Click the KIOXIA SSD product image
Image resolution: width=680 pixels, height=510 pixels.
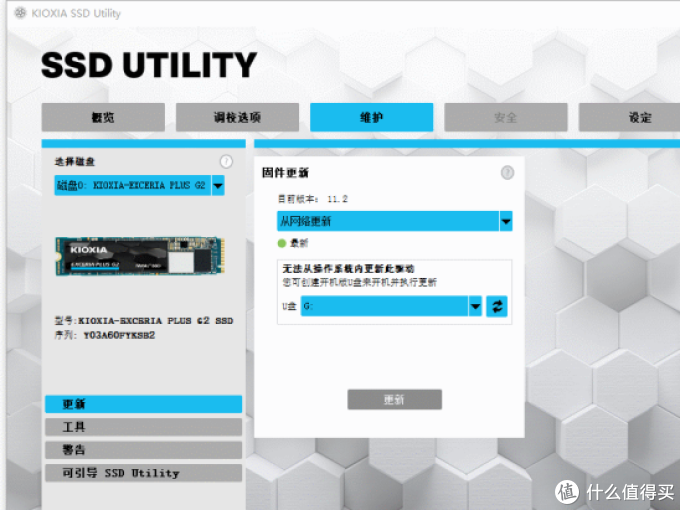pyautogui.click(x=140, y=256)
